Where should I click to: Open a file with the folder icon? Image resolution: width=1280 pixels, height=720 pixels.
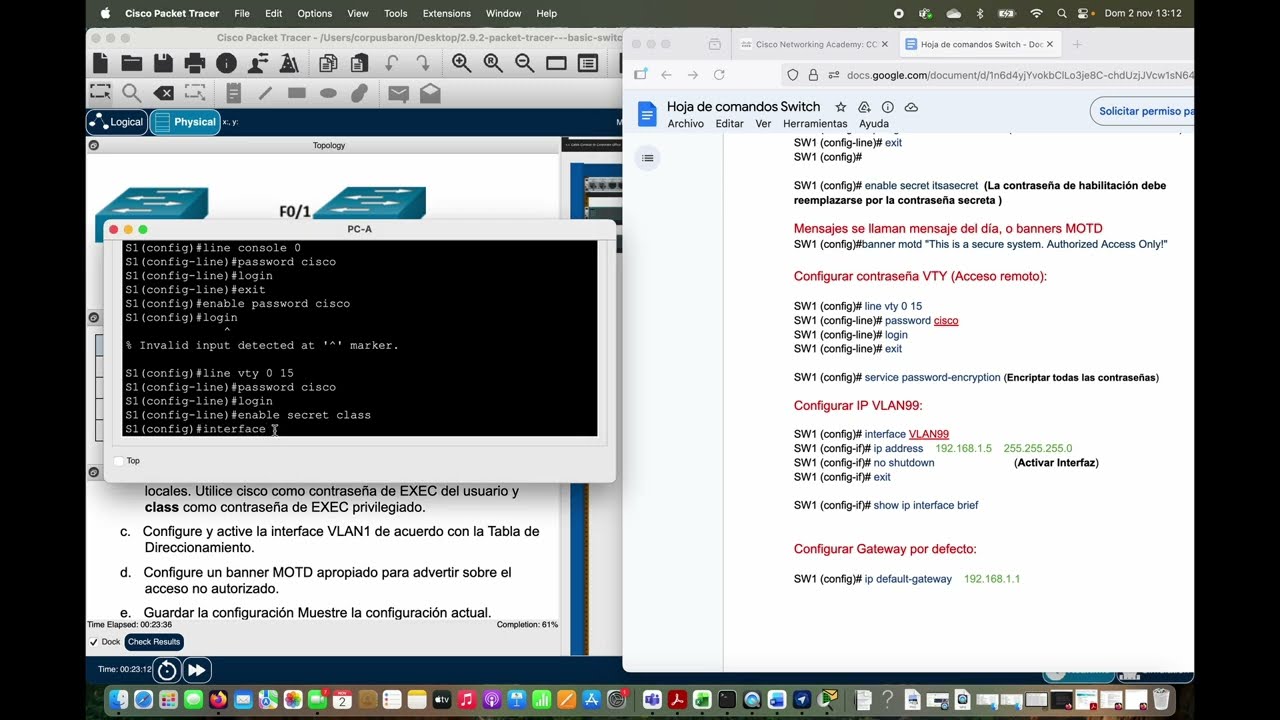click(132, 63)
